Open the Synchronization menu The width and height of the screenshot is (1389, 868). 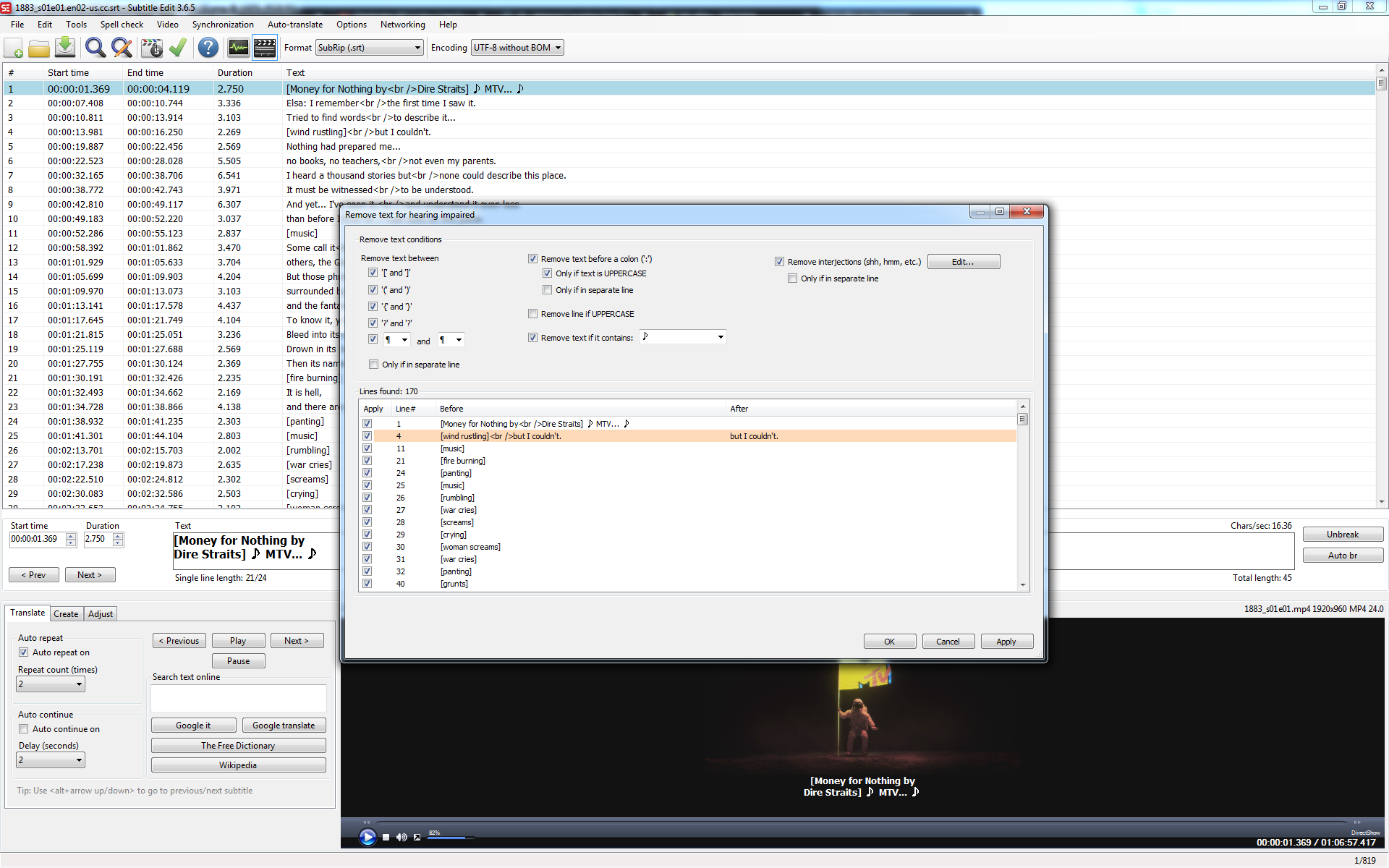pyautogui.click(x=223, y=24)
